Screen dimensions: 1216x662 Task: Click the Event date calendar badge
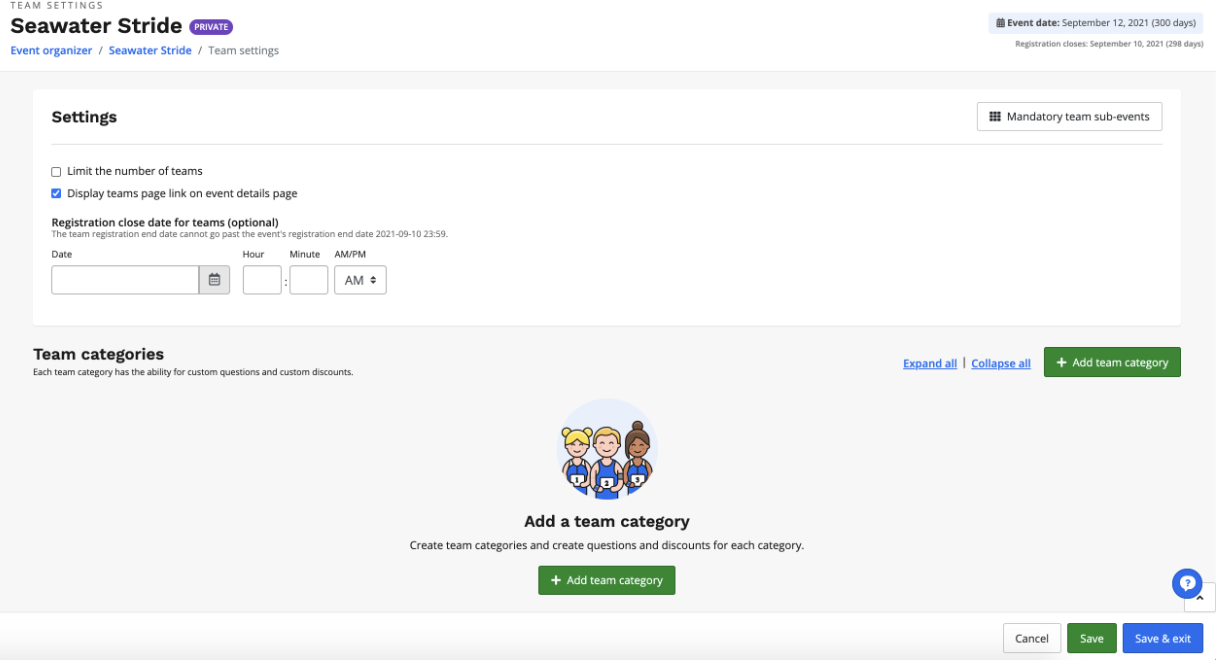[x=1096, y=23]
